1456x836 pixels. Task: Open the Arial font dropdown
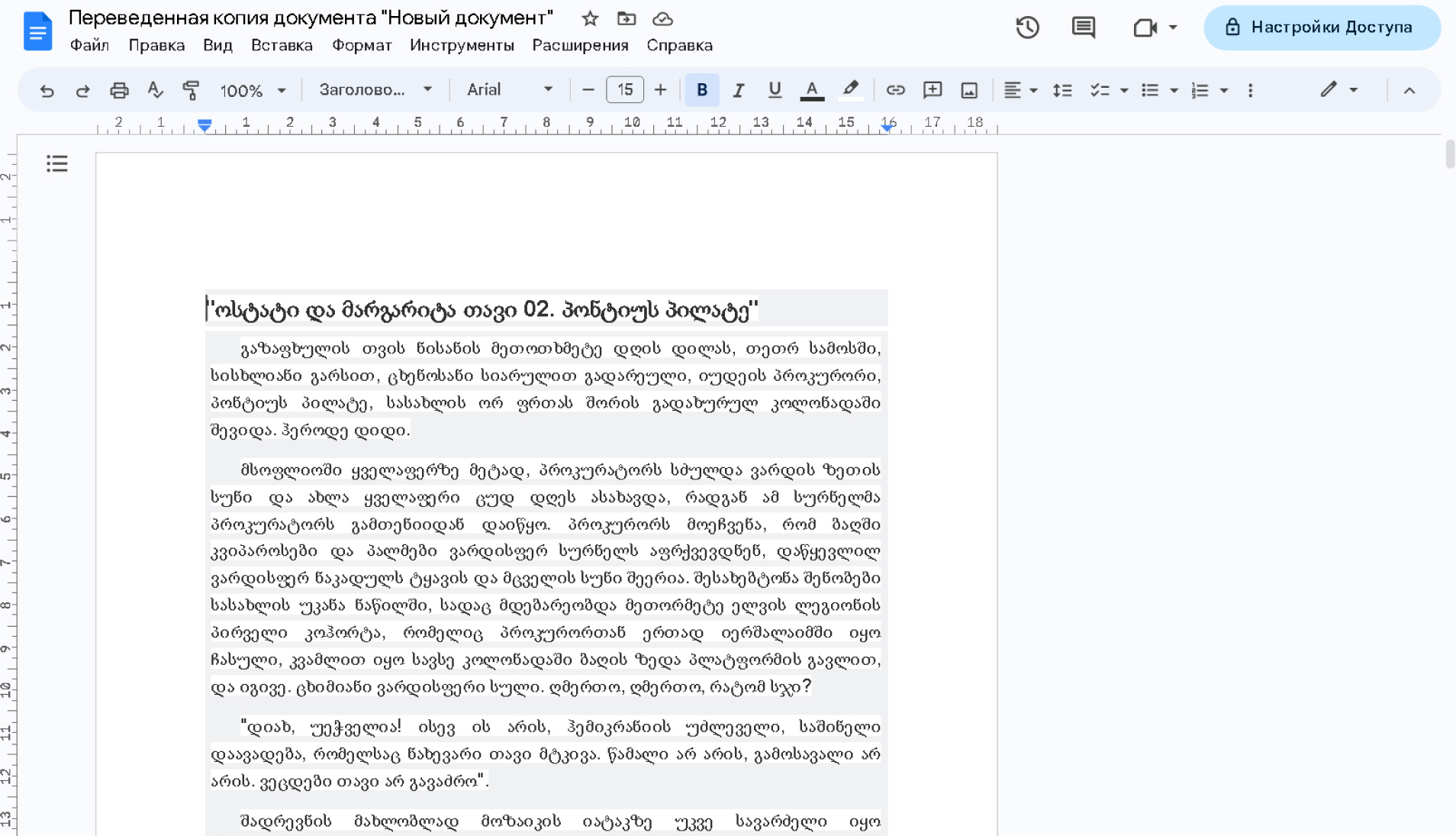point(509,90)
